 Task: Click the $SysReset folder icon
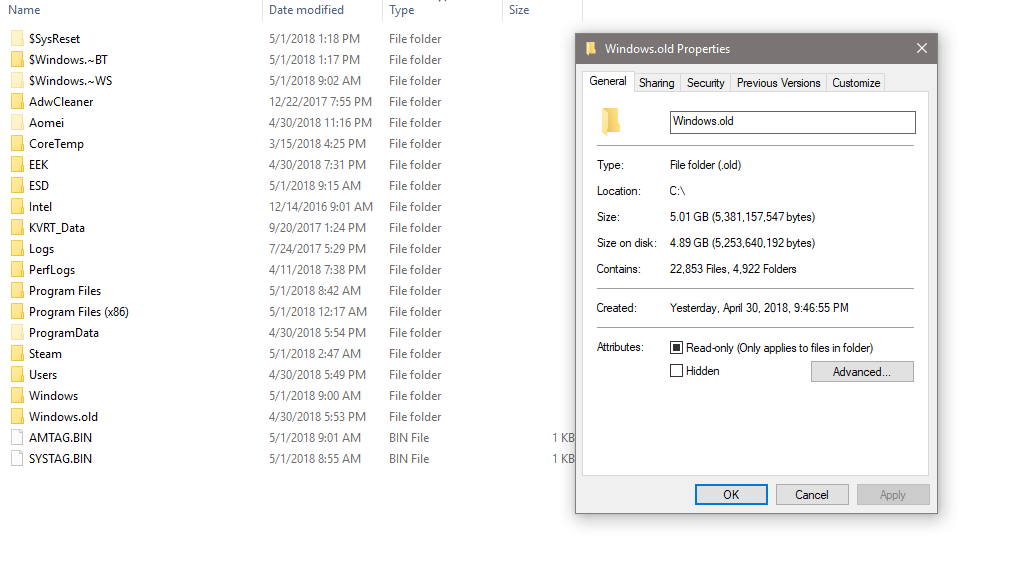point(16,39)
